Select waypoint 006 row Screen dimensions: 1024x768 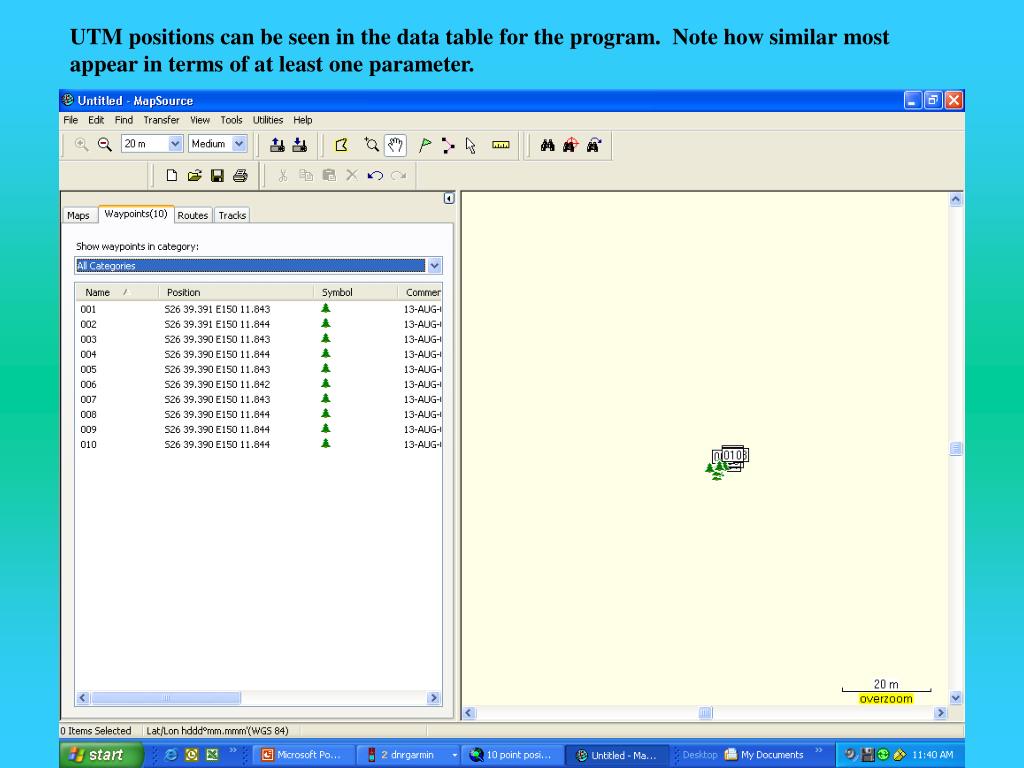(259, 384)
